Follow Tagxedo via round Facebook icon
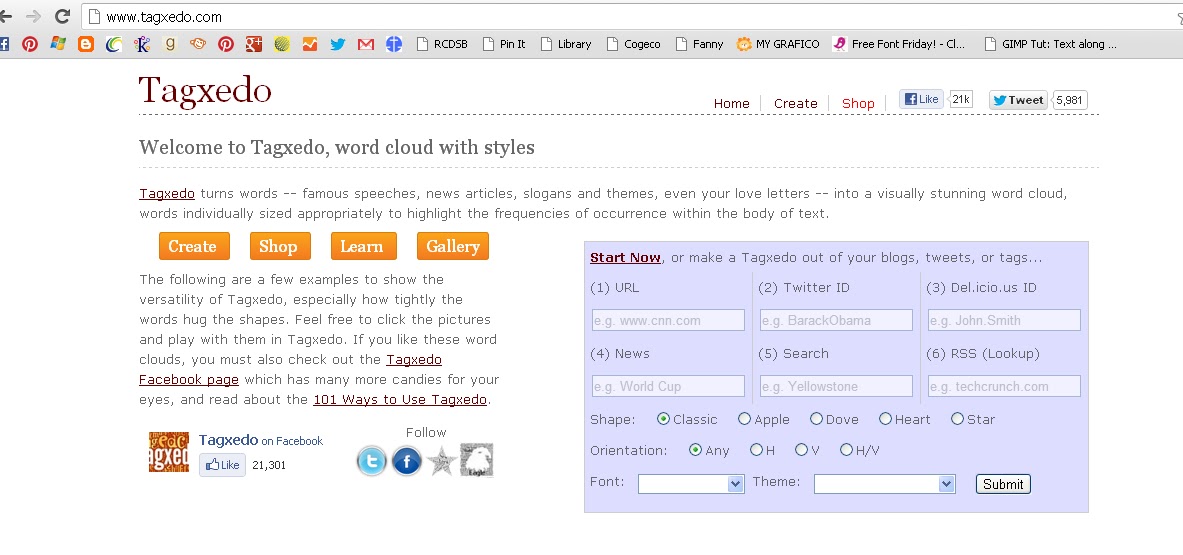The image size is (1183, 555). (406, 461)
